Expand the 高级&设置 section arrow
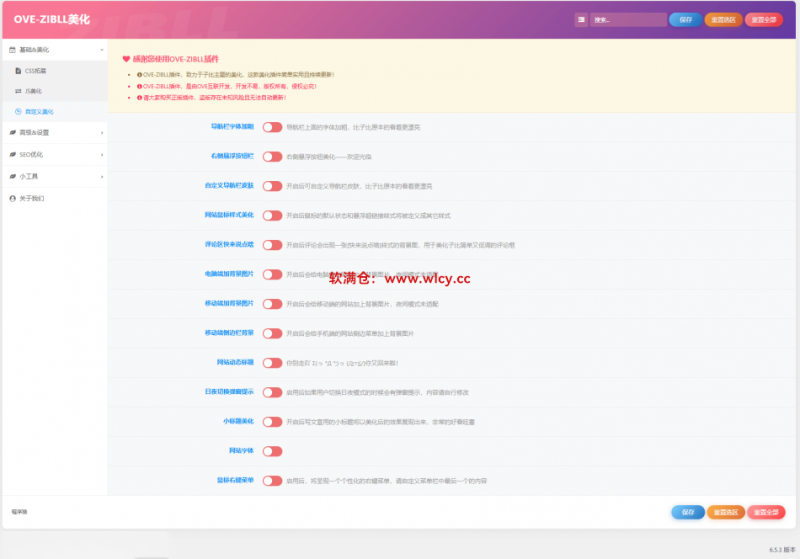Viewport: 800px width, 559px height. coord(101,132)
